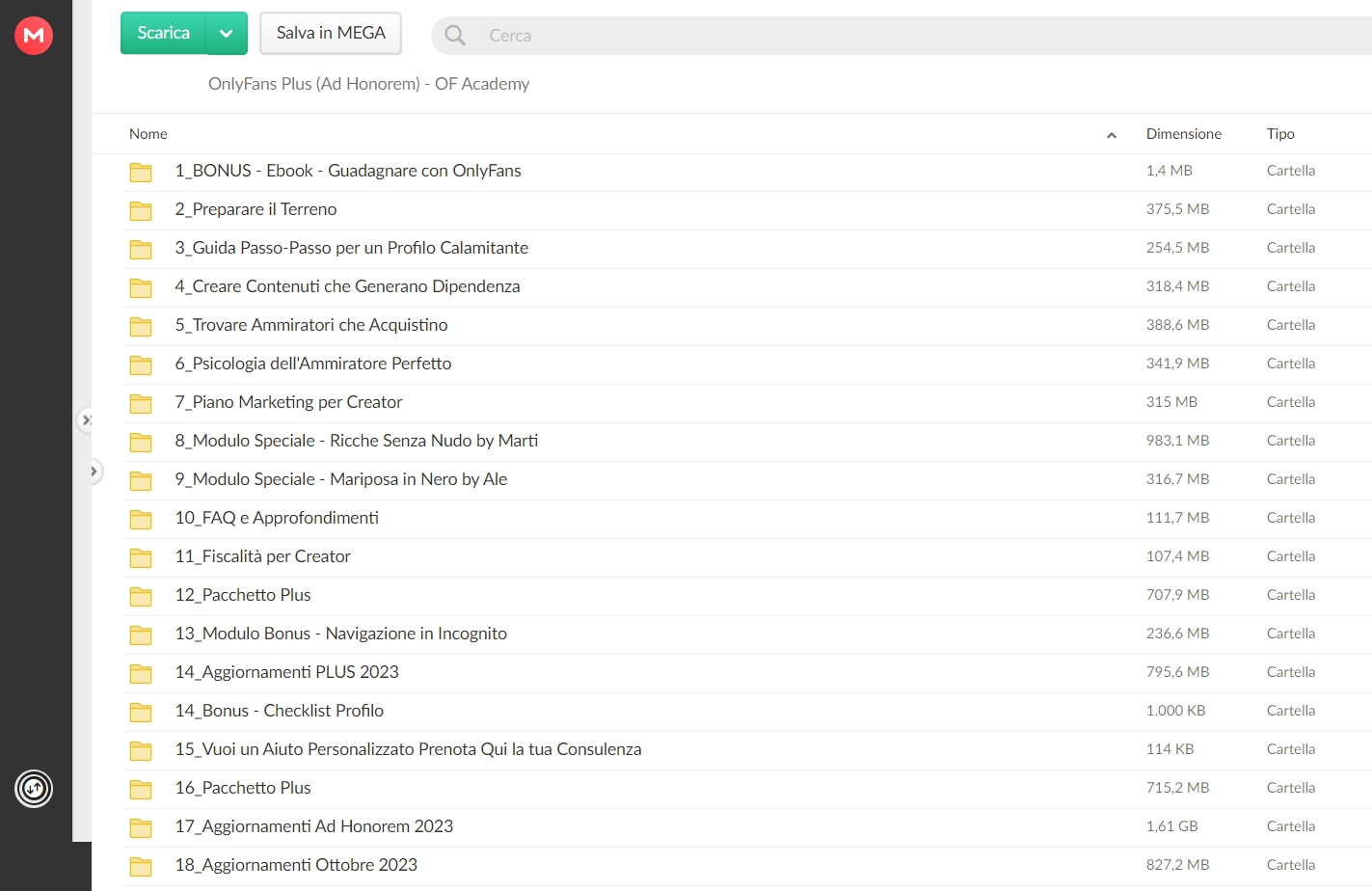
Task: Sort files by Dimensione column
Action: pyautogui.click(x=1184, y=134)
